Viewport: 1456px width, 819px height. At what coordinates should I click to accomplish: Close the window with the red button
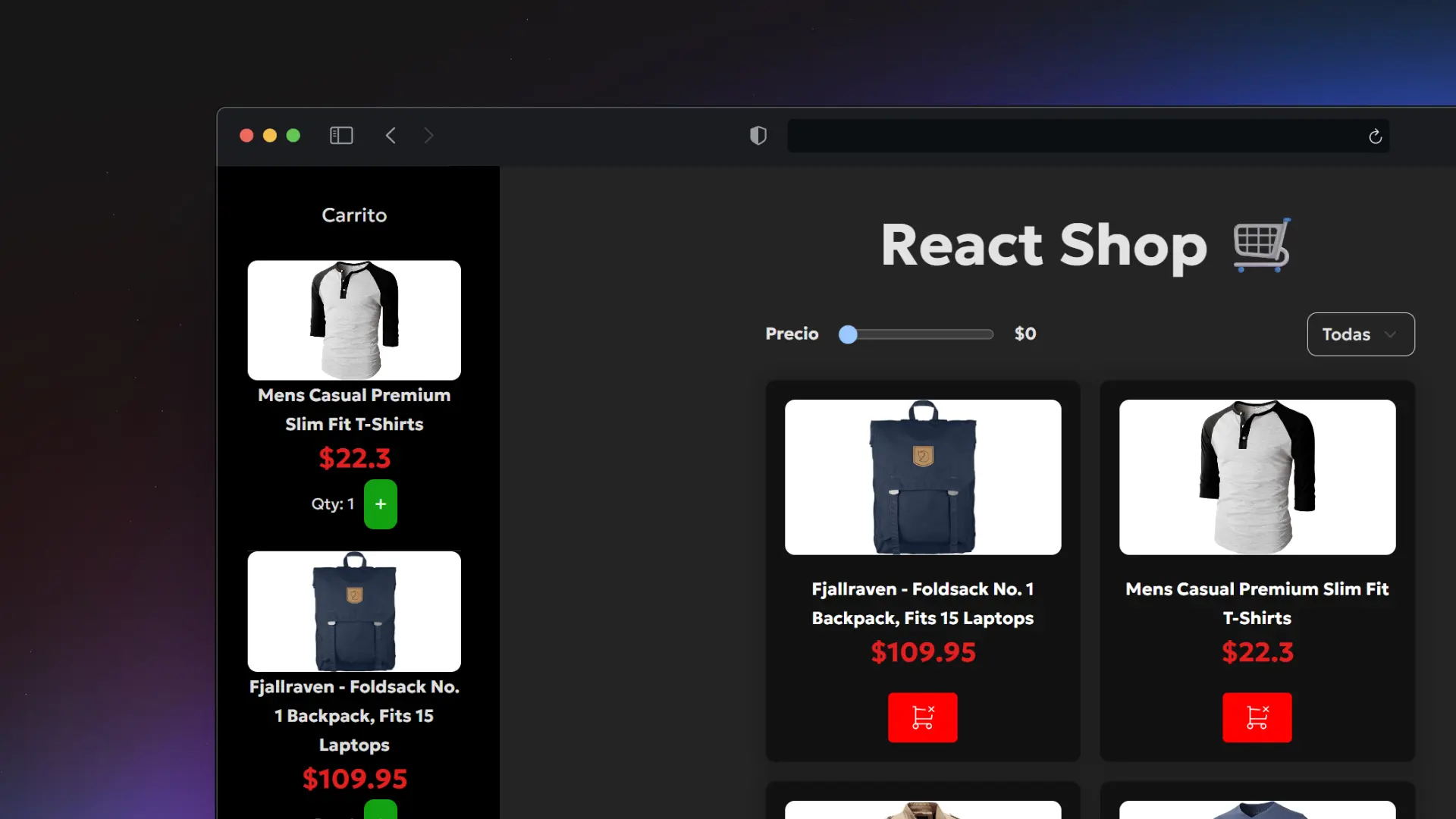tap(246, 136)
